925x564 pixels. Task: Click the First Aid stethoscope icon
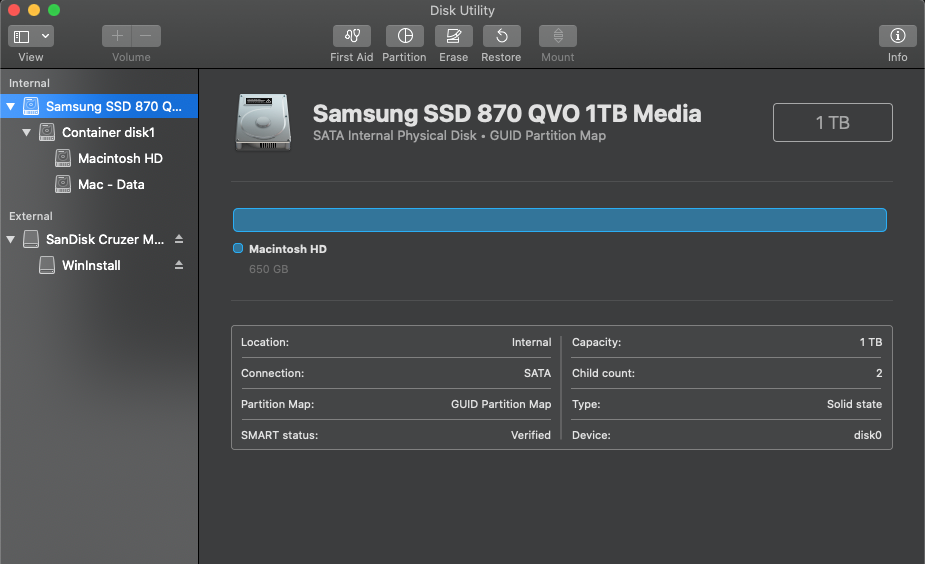tap(352, 36)
